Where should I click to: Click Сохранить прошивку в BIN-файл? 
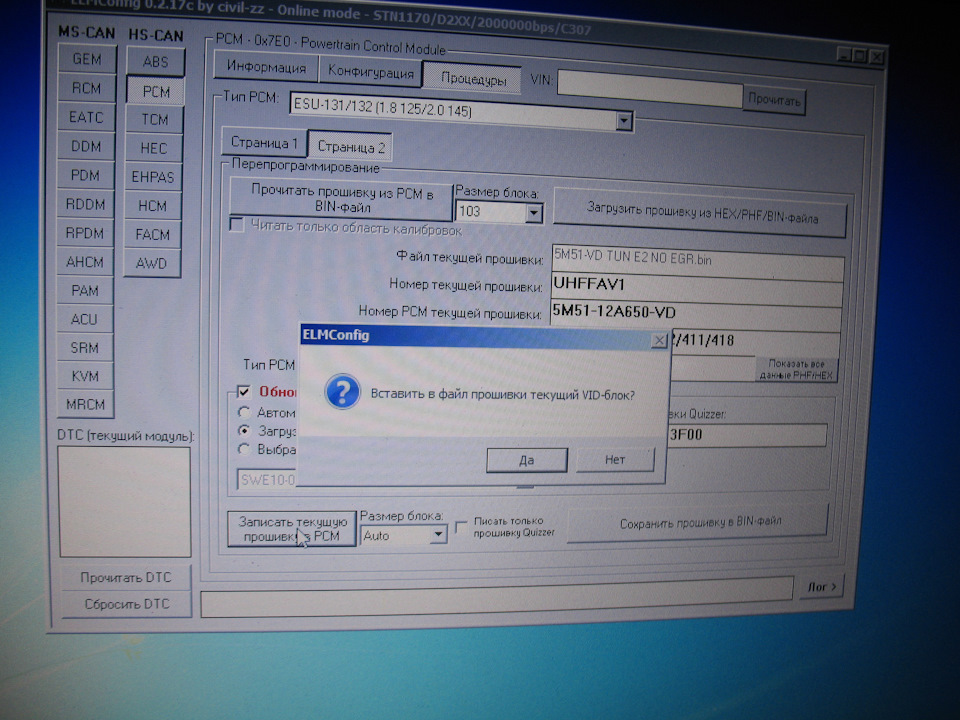(699, 523)
